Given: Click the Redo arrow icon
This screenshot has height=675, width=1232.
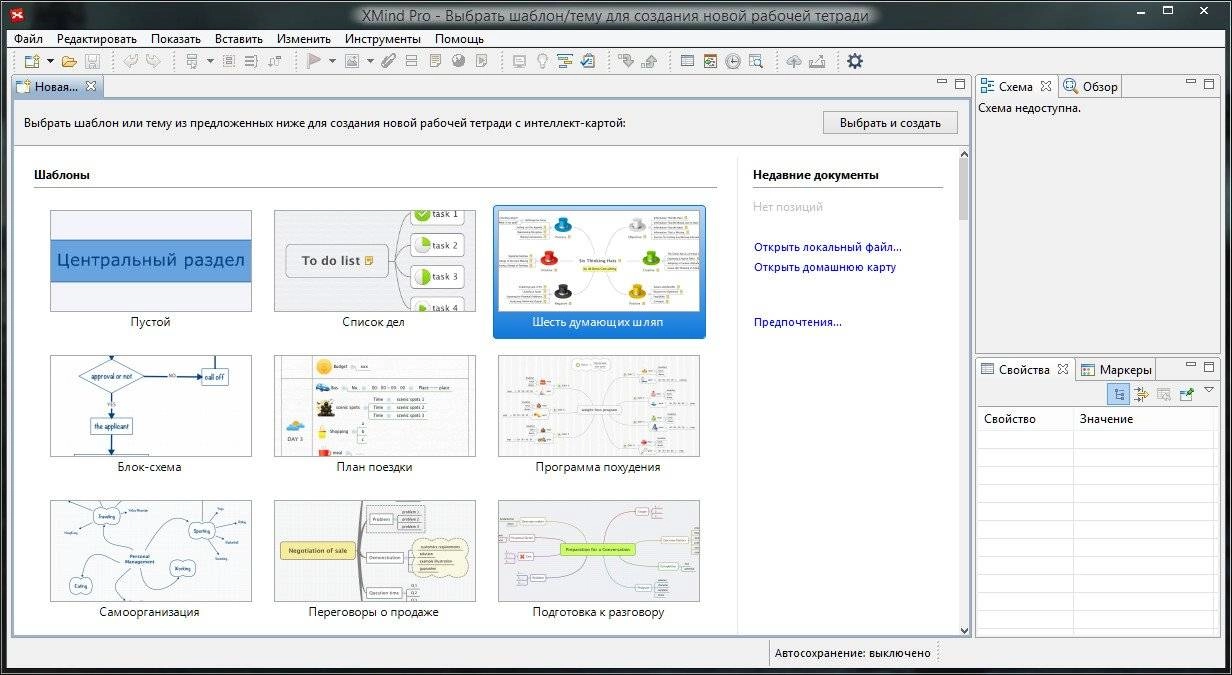Looking at the screenshot, I should tap(153, 61).
